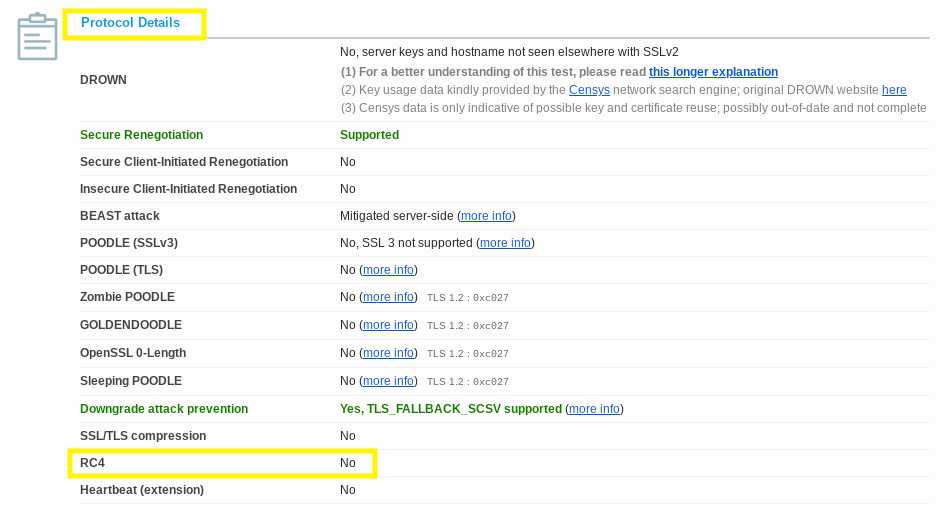
Task: Select 'Mitigated server-side' text
Action: click(x=397, y=216)
